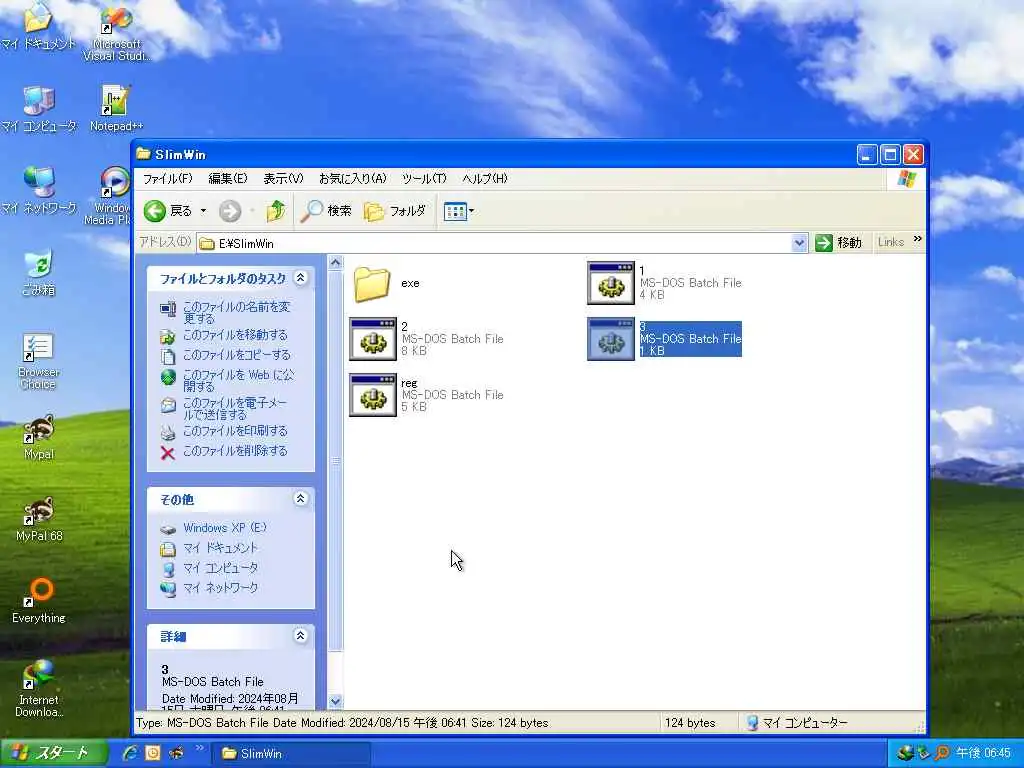The image size is (1024, 768).
Task: Click the side pane scroll up arrow
Action: tap(336, 263)
